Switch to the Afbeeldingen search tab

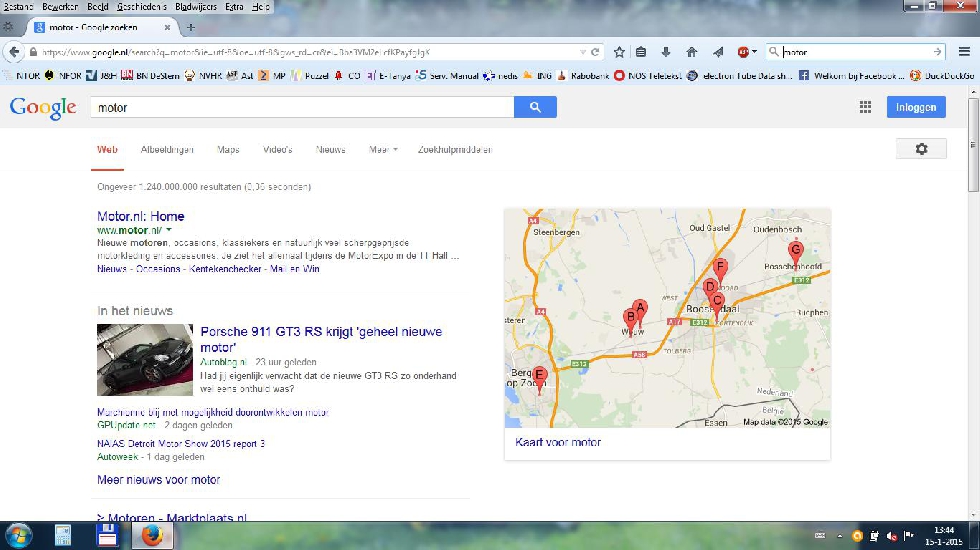click(x=167, y=149)
